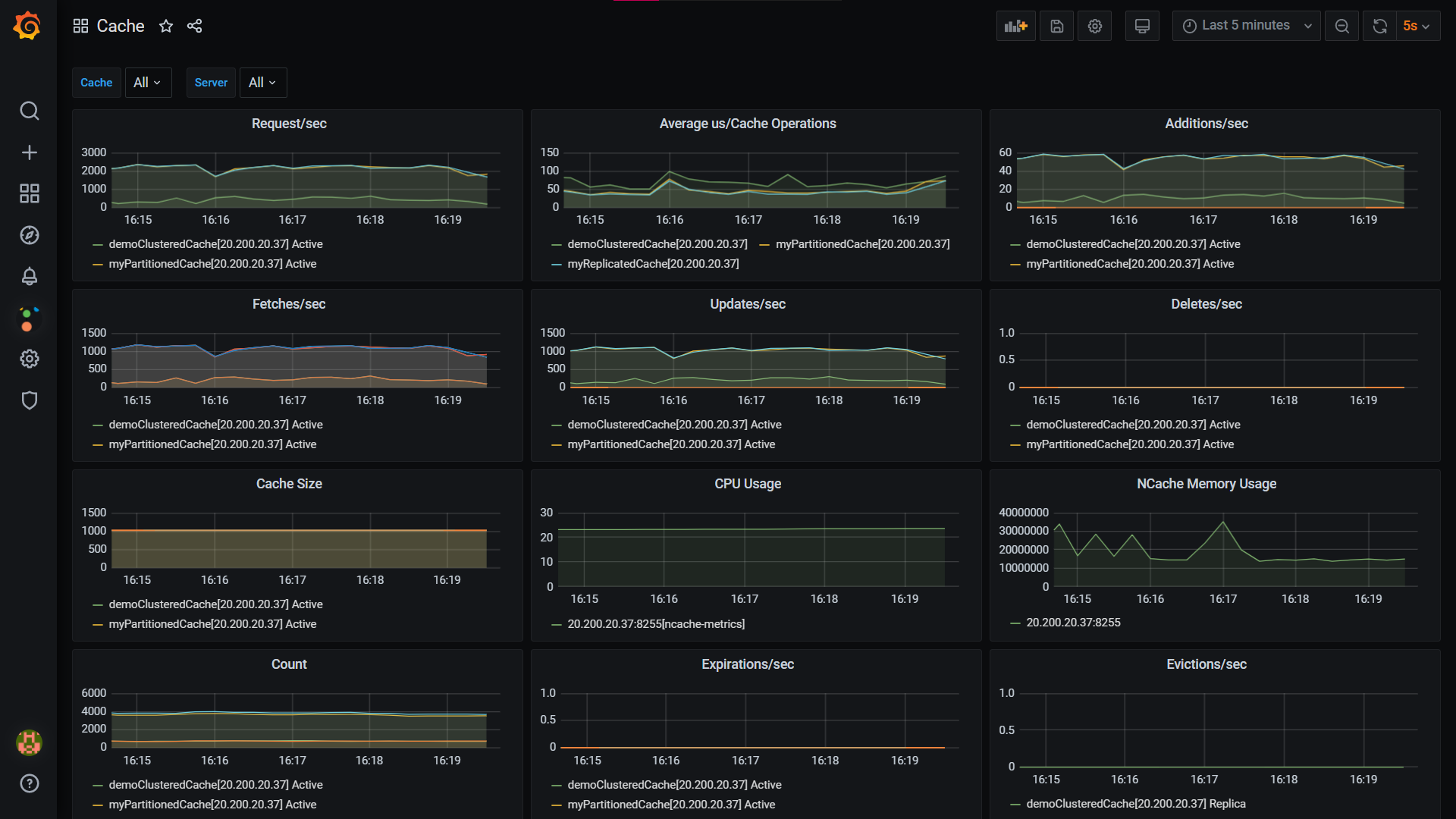
Task: Open the Deletes/sec panel title menu
Action: tap(1207, 304)
